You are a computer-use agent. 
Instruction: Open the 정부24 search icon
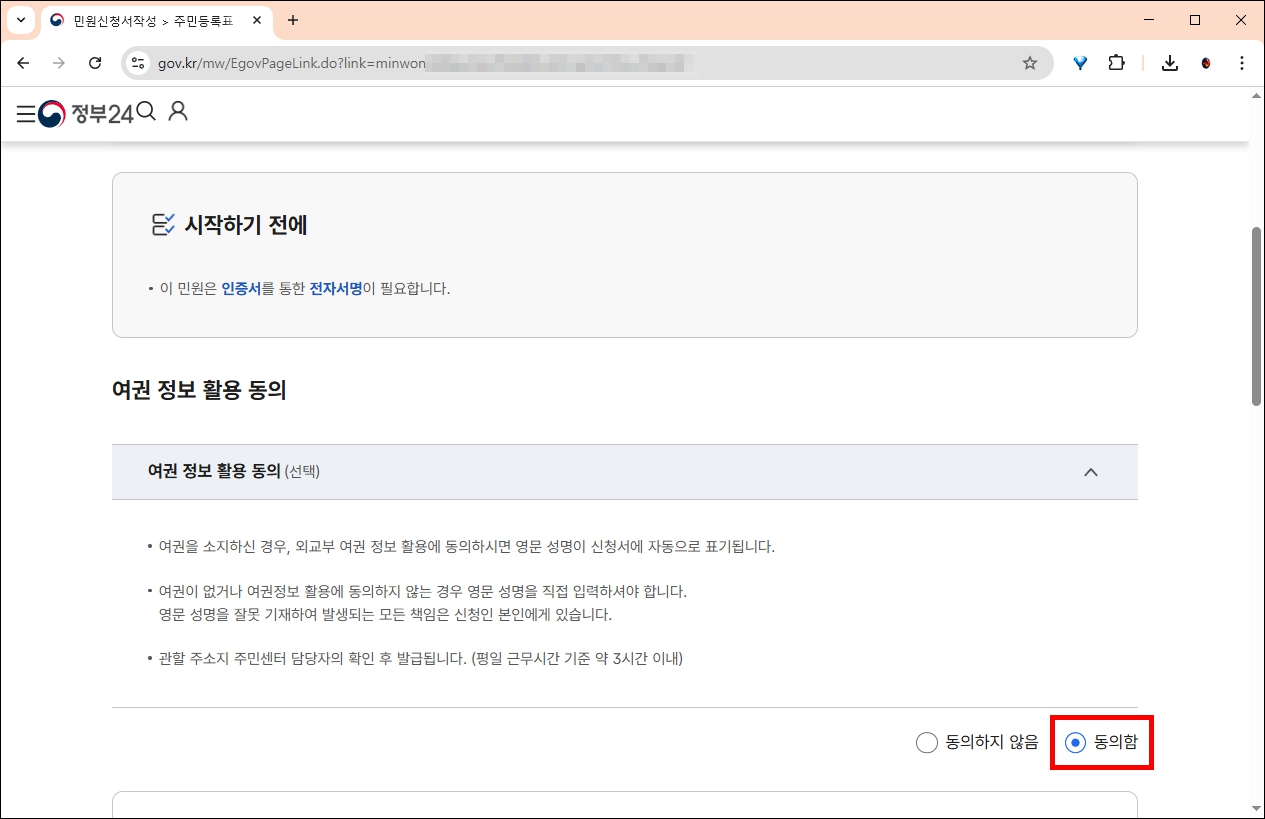click(146, 112)
